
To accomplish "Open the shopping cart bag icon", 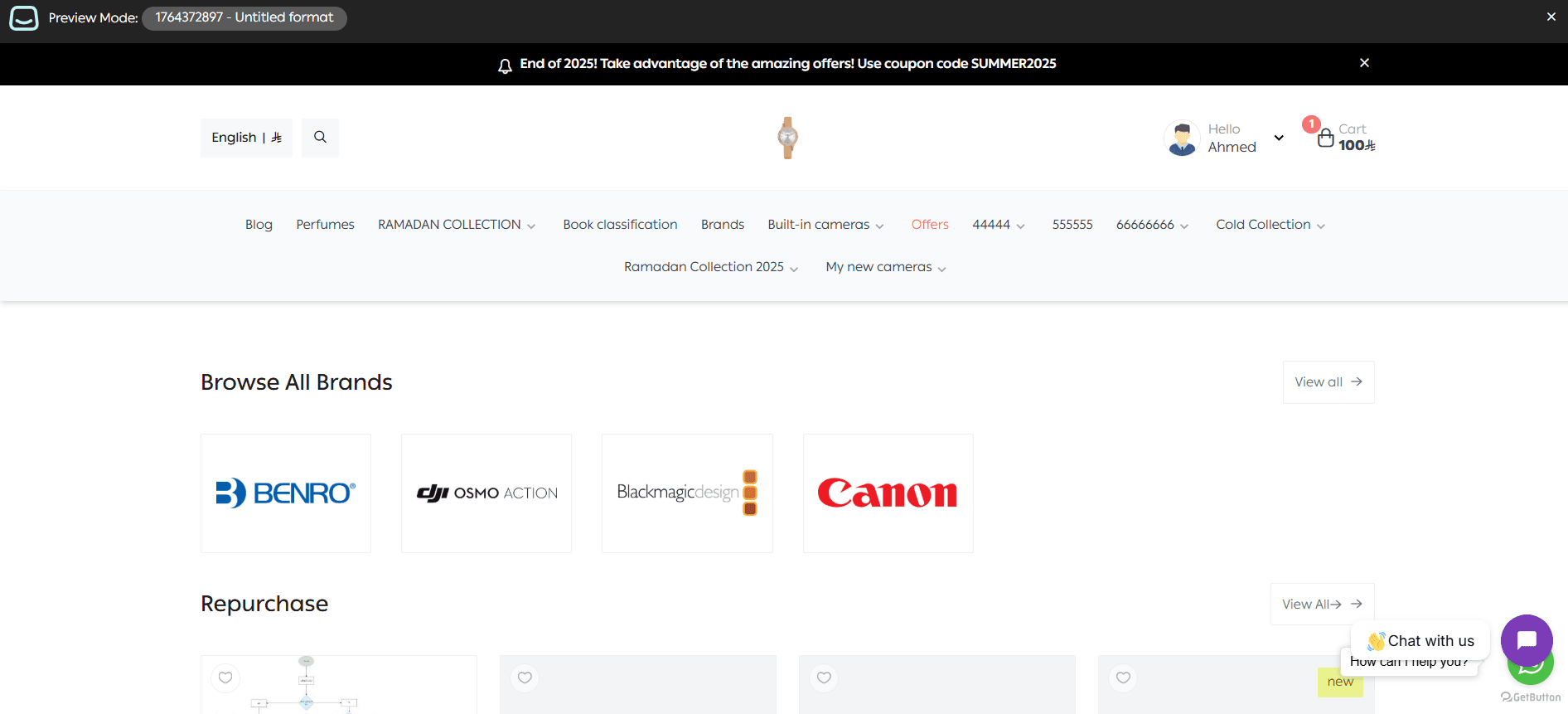I will [x=1325, y=138].
